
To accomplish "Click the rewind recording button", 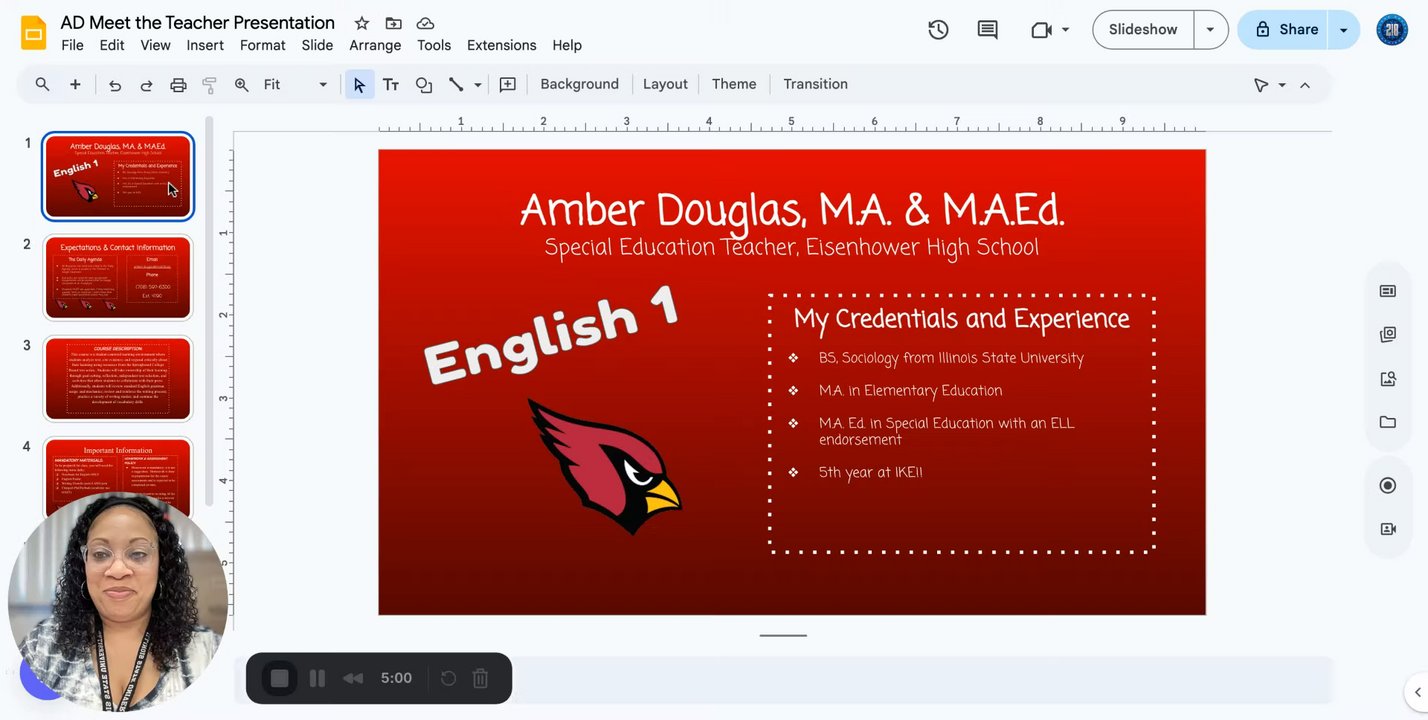I will [353, 679].
